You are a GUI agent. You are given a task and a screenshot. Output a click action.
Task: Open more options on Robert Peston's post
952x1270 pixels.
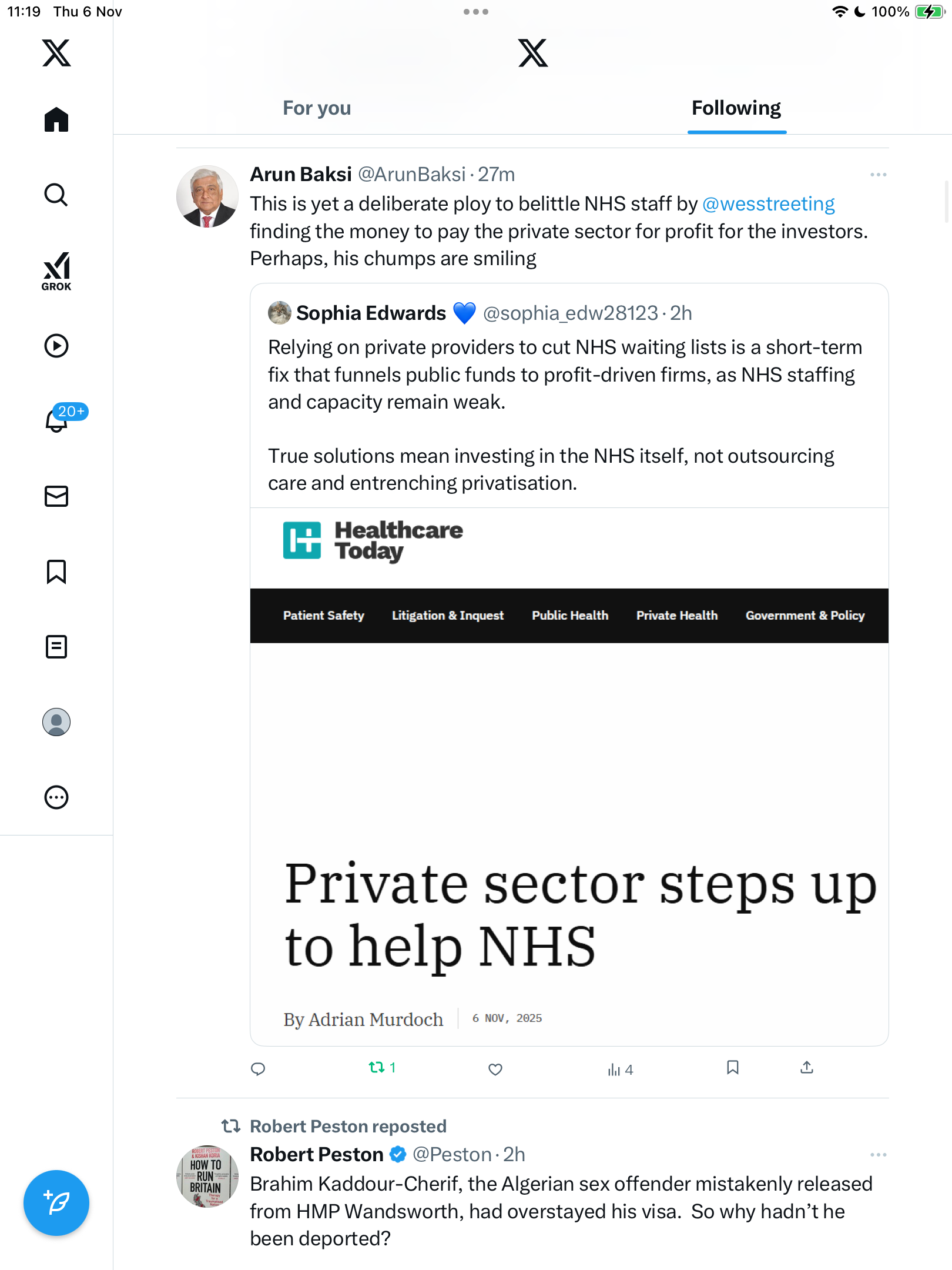tap(878, 1155)
